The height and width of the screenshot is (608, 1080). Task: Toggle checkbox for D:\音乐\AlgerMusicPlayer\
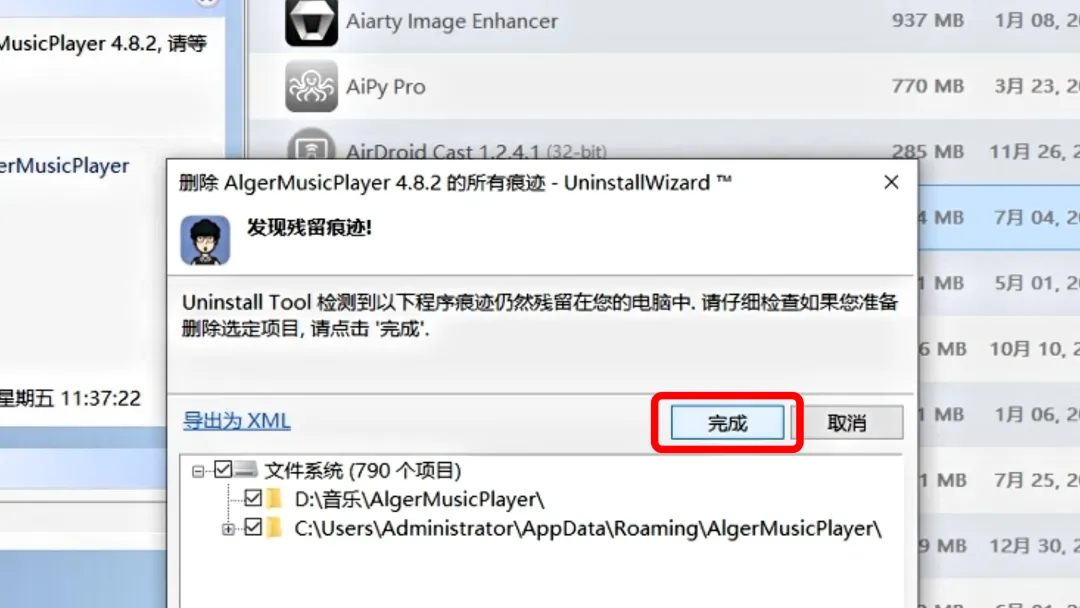253,498
